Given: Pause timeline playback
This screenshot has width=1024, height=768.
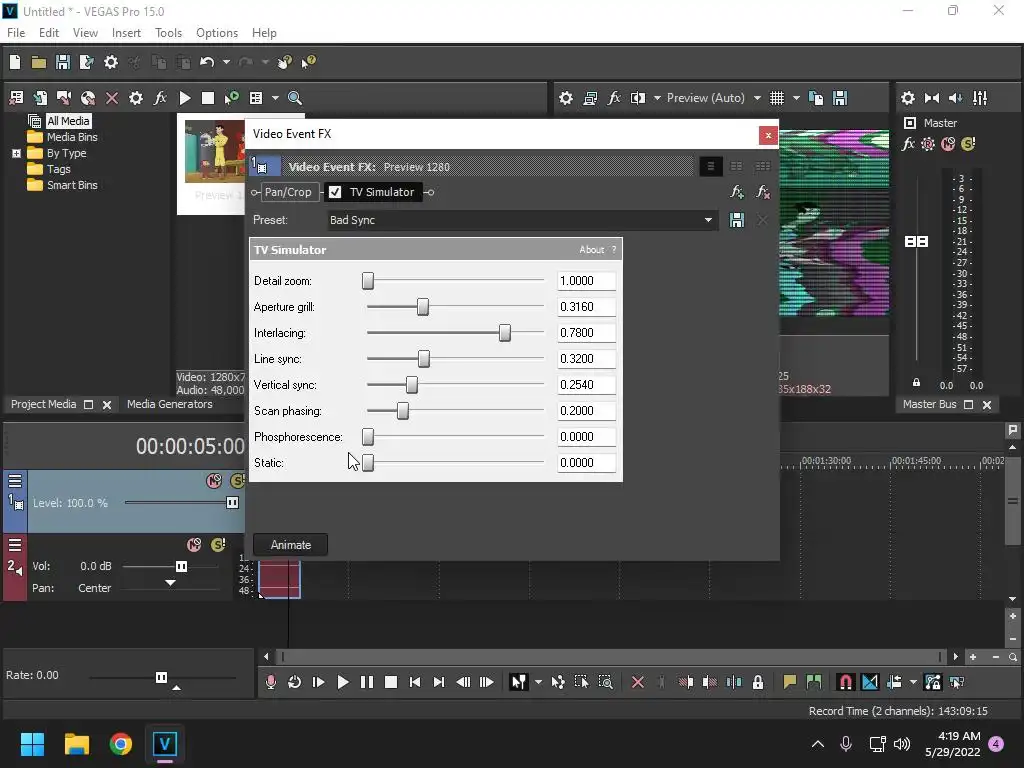Looking at the screenshot, I should (367, 682).
